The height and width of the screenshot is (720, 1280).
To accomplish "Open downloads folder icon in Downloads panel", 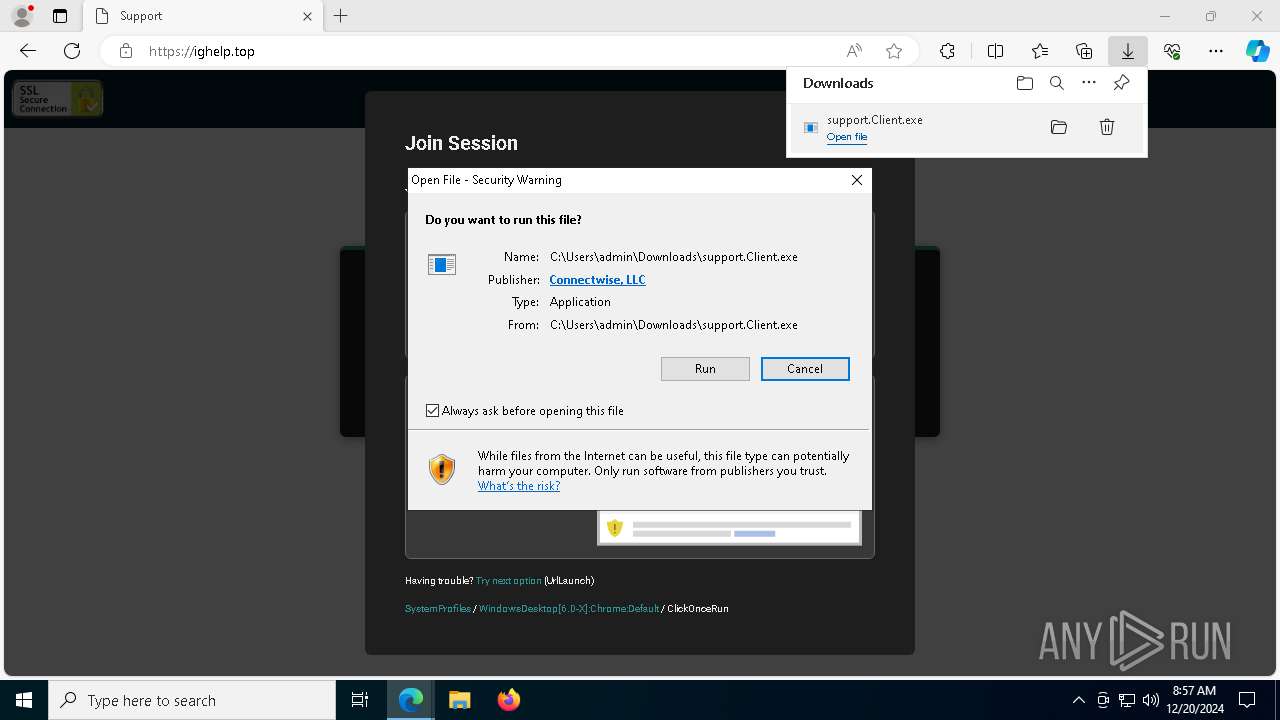I will [x=1025, y=83].
